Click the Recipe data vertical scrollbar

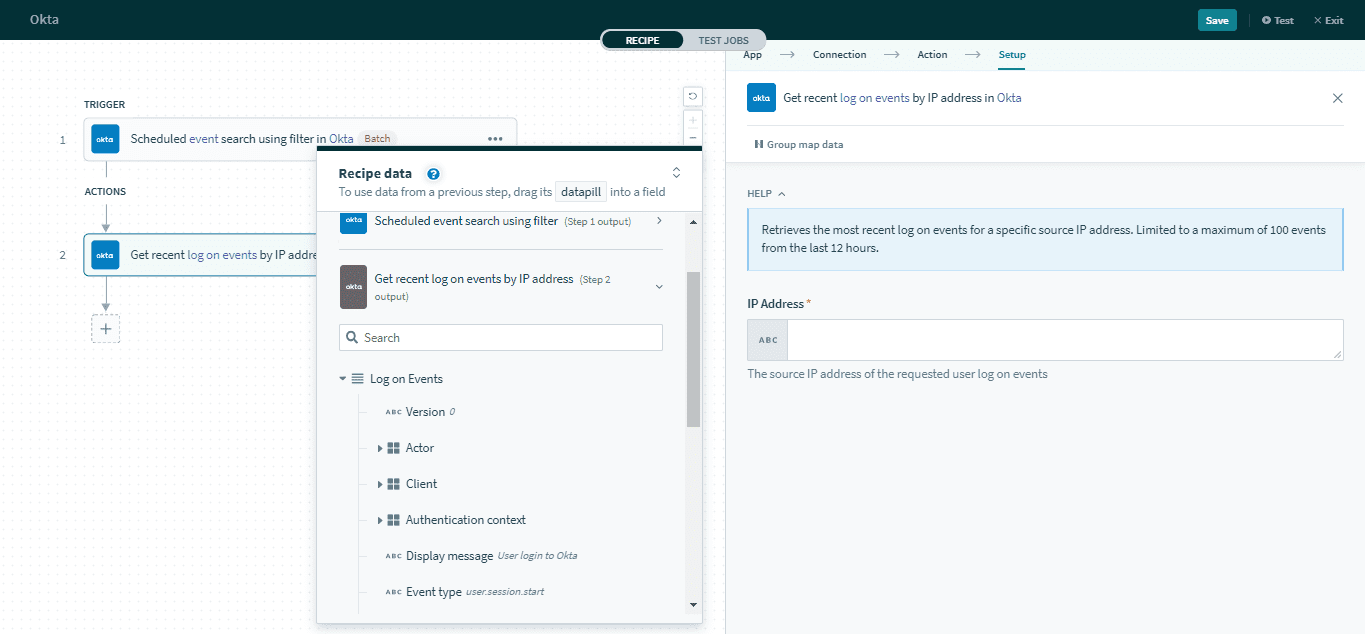pos(693,350)
